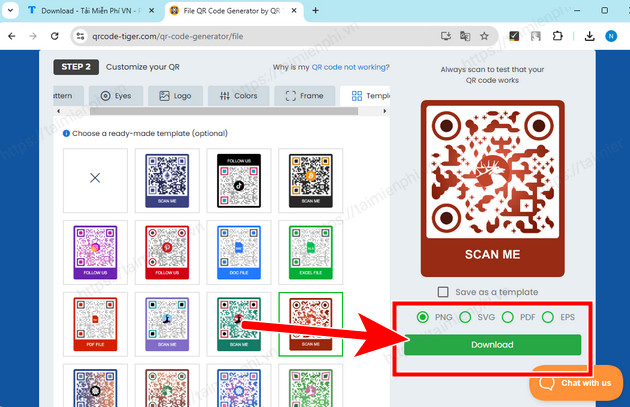Click the info icon beside Choose a ready-made template

66,133
